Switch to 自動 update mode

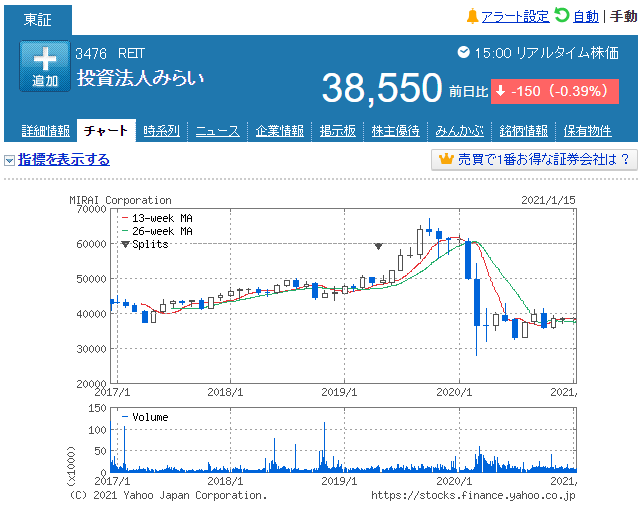pos(586,16)
